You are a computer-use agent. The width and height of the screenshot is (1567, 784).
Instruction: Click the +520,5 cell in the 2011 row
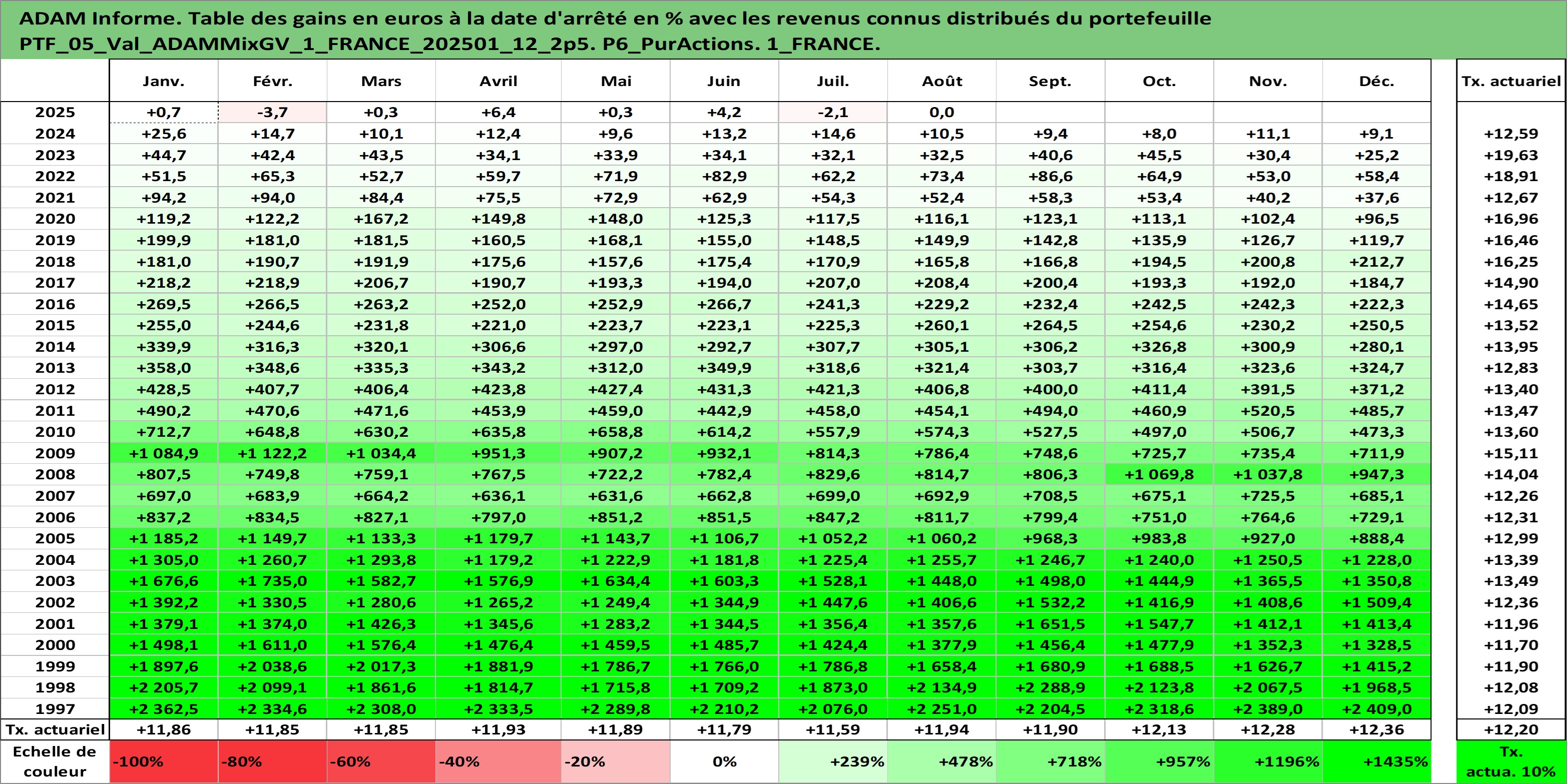tap(1268, 411)
